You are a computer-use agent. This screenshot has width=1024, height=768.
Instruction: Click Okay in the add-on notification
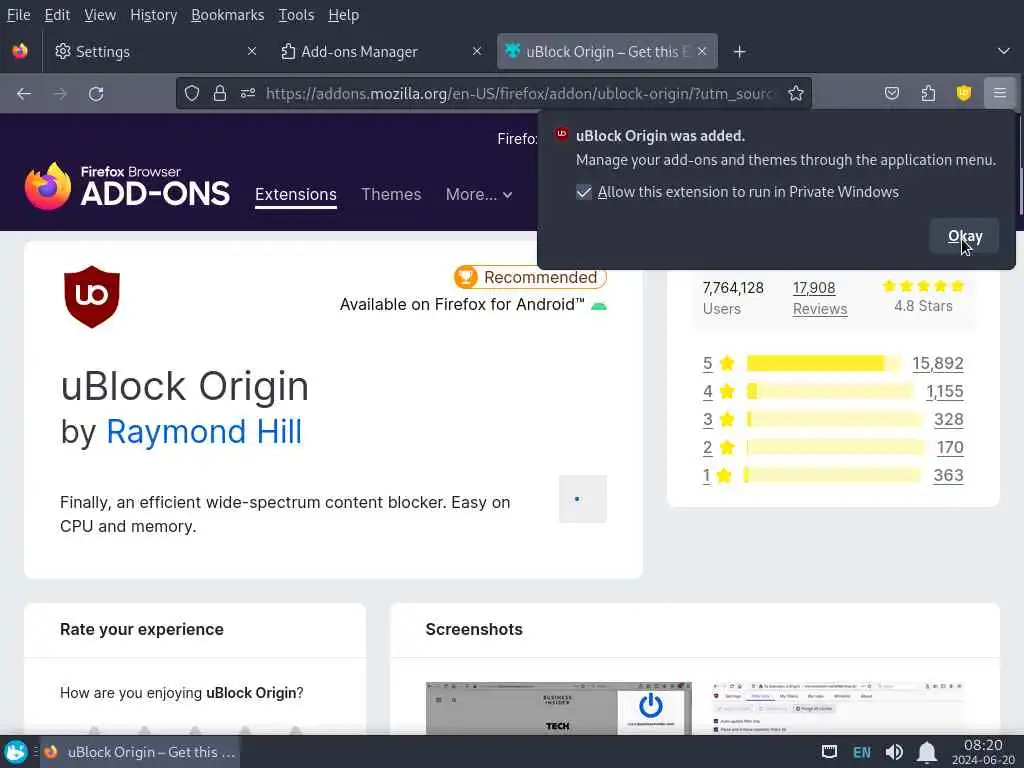click(x=965, y=236)
